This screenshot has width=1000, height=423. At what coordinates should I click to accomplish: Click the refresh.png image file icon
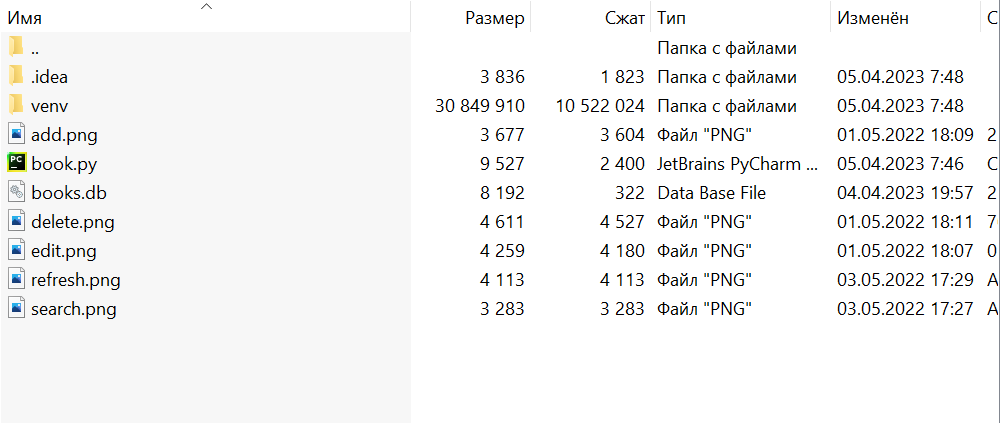[16, 279]
